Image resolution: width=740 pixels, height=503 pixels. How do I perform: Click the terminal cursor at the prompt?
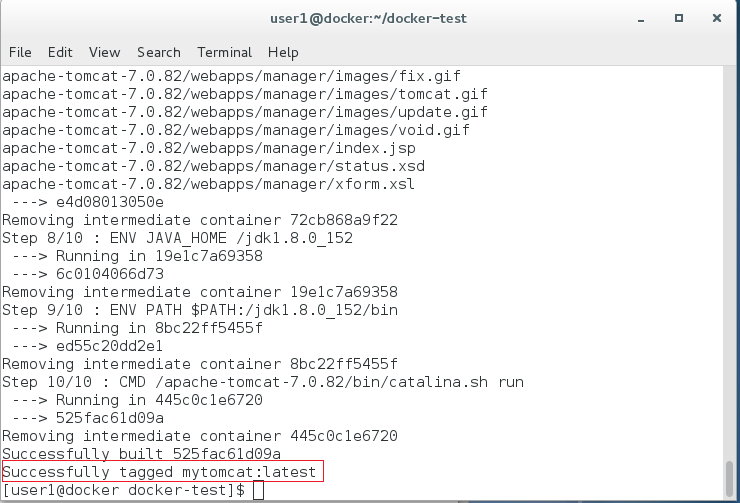click(259, 490)
